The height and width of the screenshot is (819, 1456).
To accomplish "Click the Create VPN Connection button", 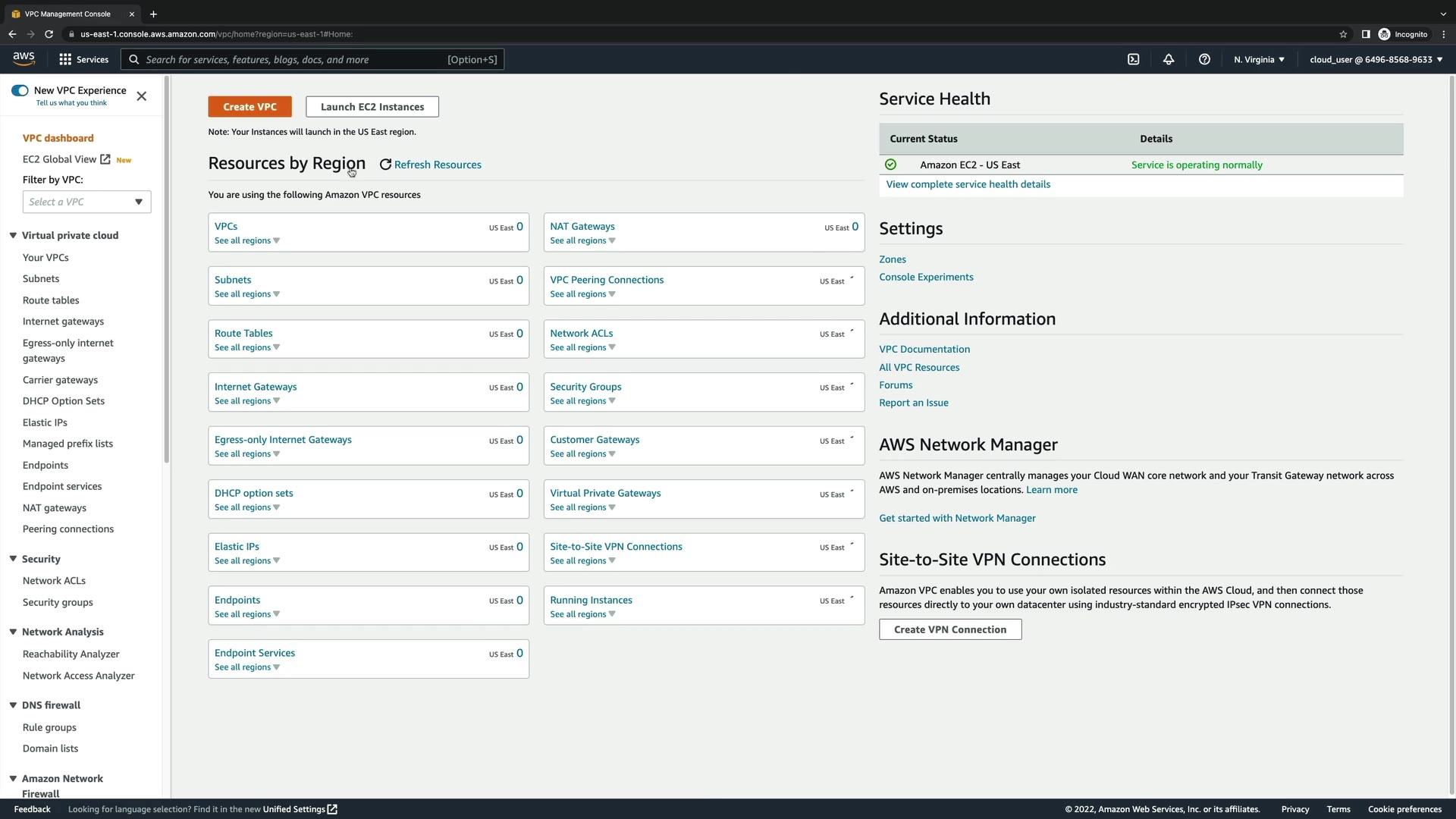I will pos(949,629).
